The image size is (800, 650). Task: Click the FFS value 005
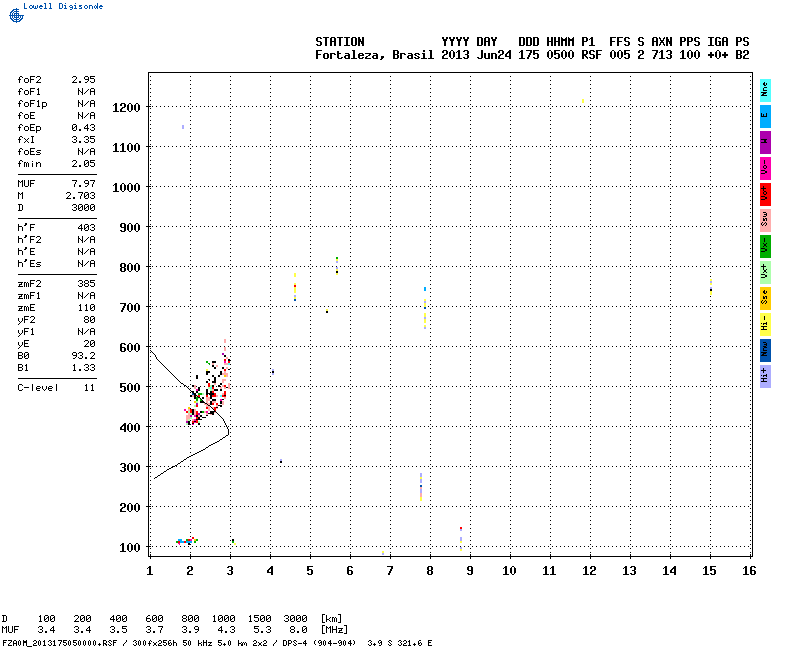point(620,55)
